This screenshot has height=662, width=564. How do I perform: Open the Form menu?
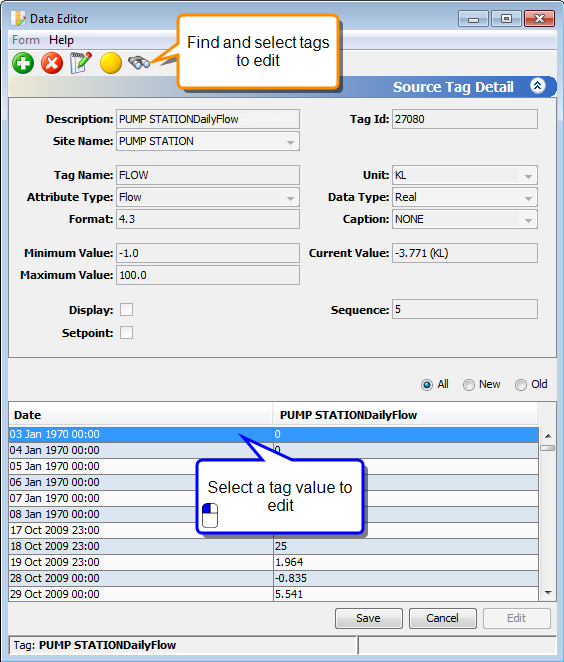[x=26, y=40]
